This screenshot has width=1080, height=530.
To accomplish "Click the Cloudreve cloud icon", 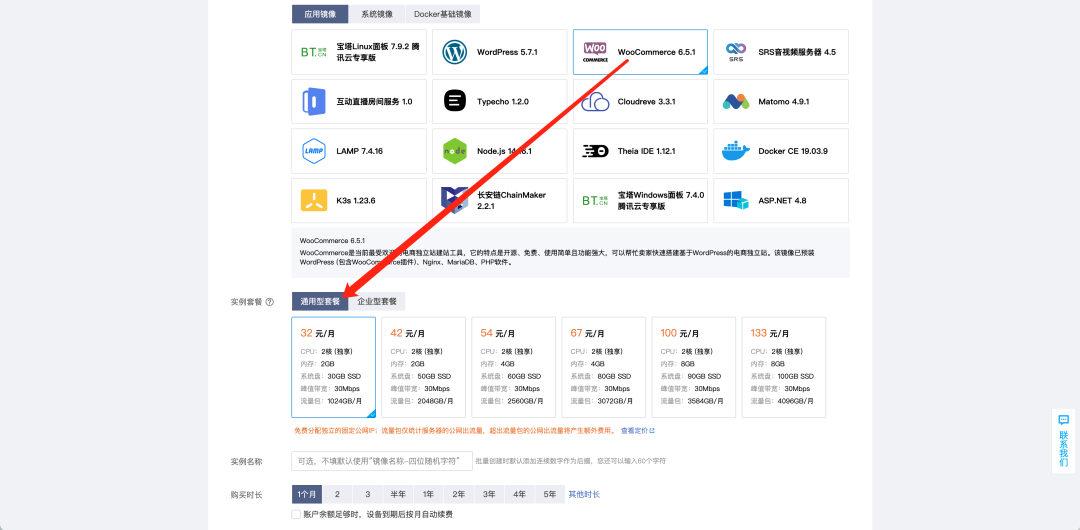I will (595, 101).
